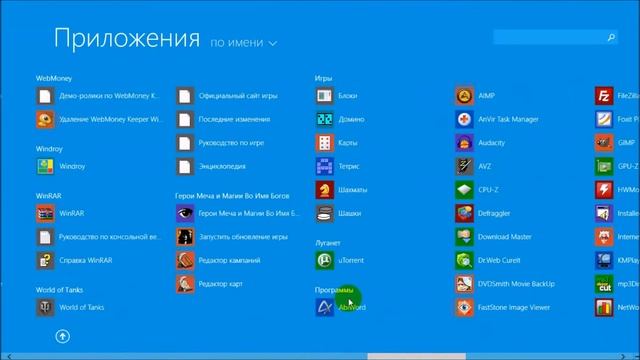The image size is (640, 360).
Task: Select the Программы group header
Action: click(334, 290)
